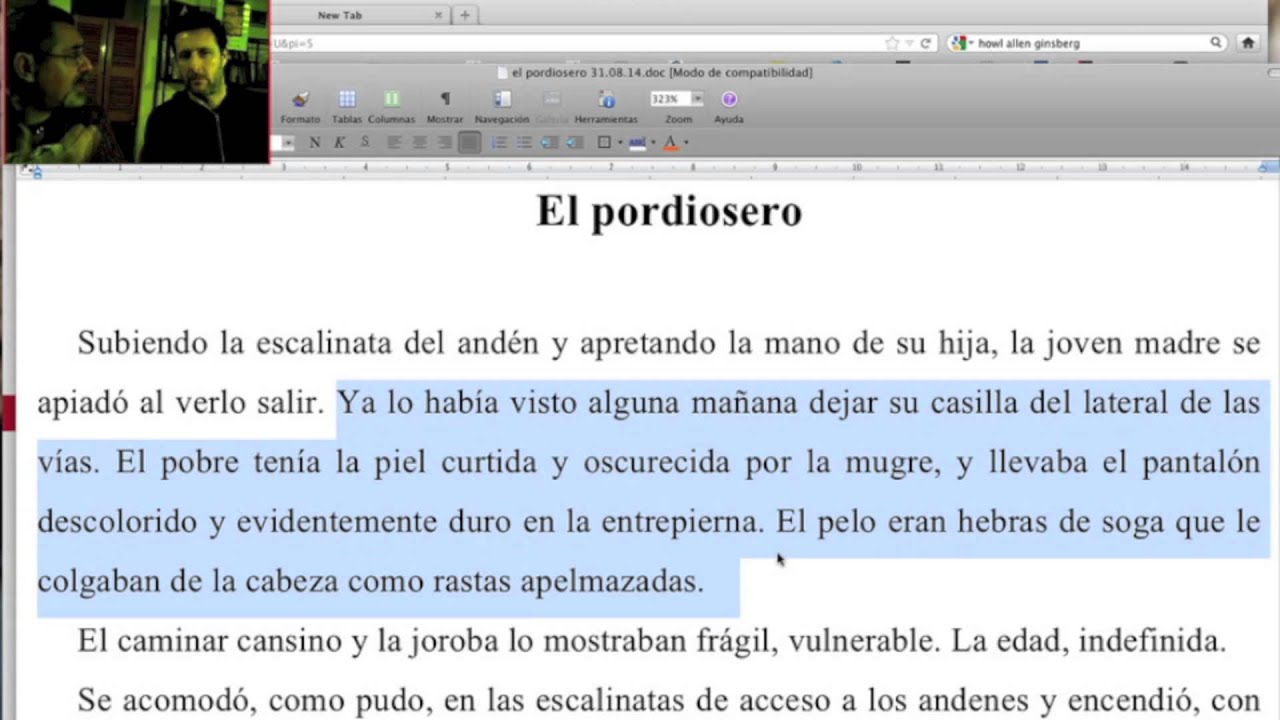Click the greyed Galería icon
This screenshot has width=1280, height=720.
(552, 99)
